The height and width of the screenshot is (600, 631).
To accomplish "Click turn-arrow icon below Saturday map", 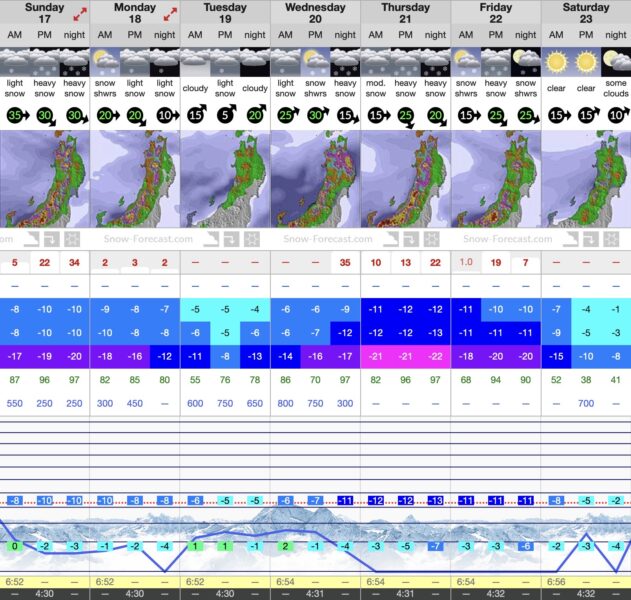I will pos(591,239).
